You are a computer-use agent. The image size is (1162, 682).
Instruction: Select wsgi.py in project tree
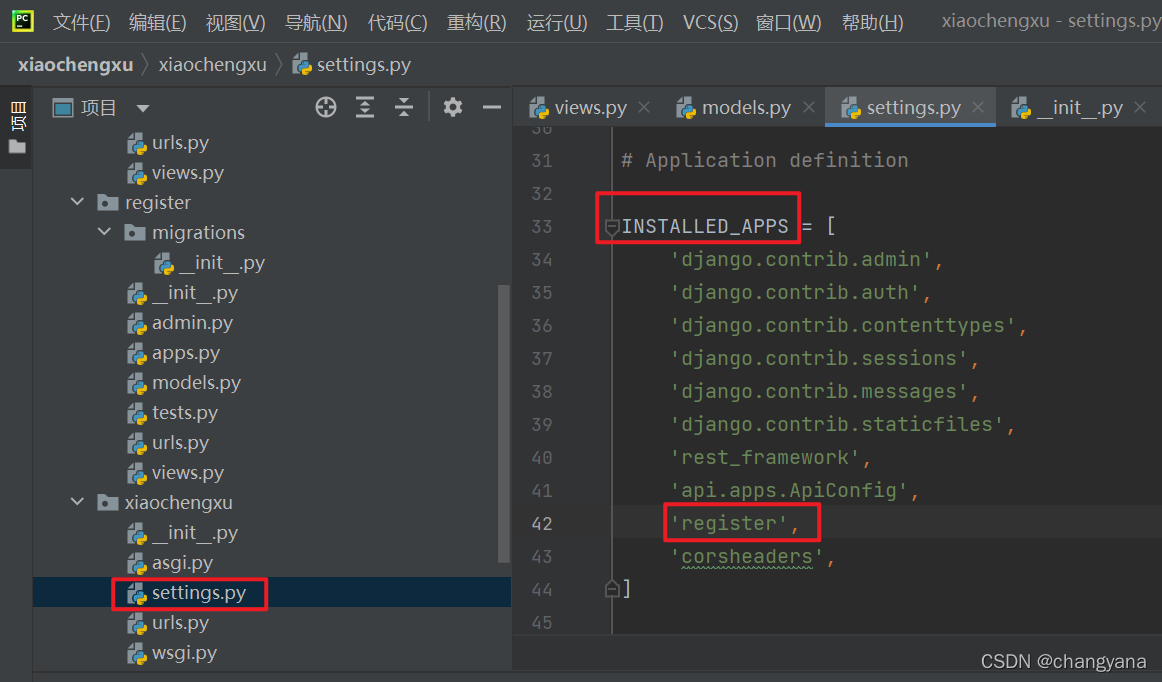(173, 652)
